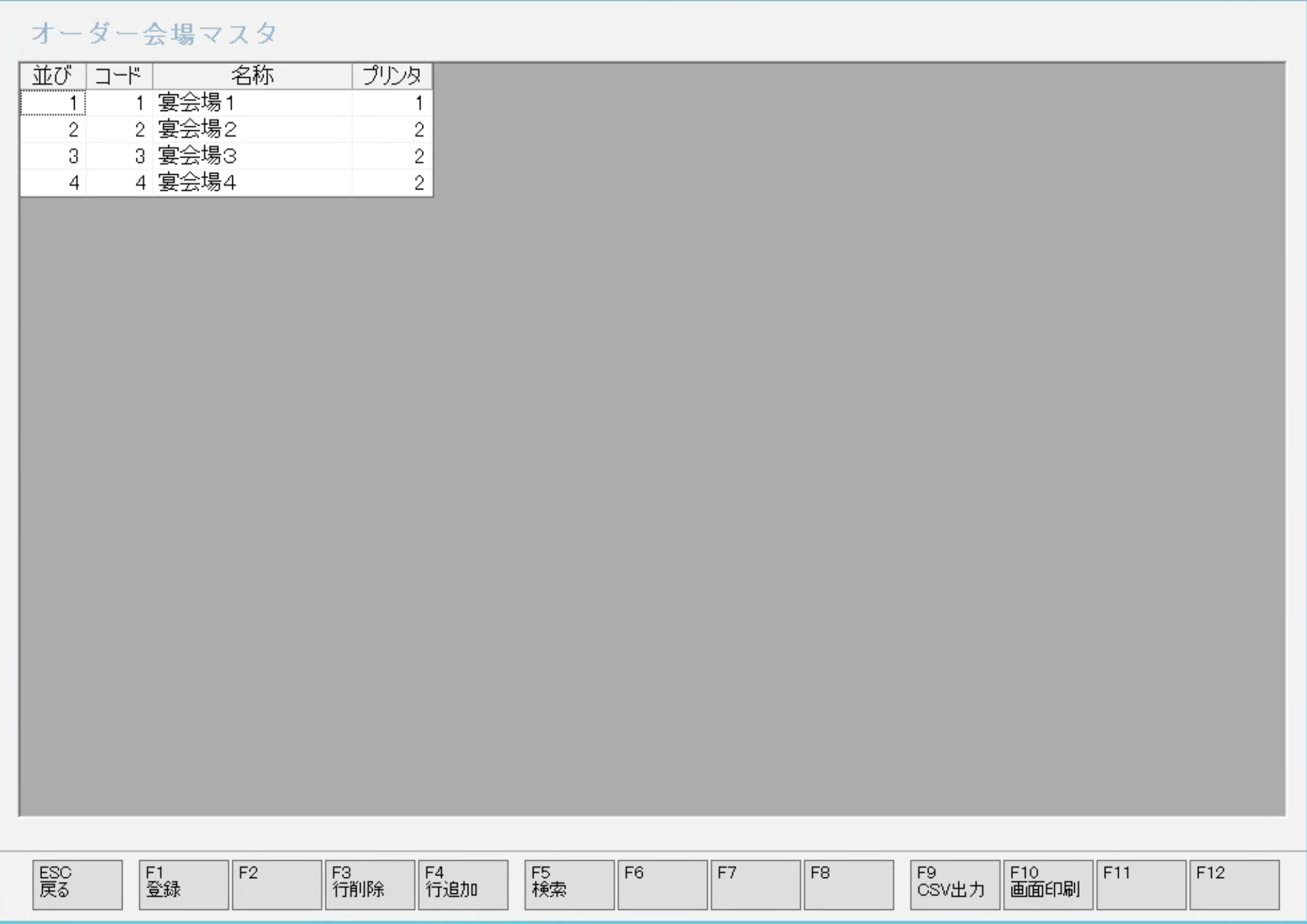
Task: Click the 宴会場1 name cell
Action: pos(252,103)
